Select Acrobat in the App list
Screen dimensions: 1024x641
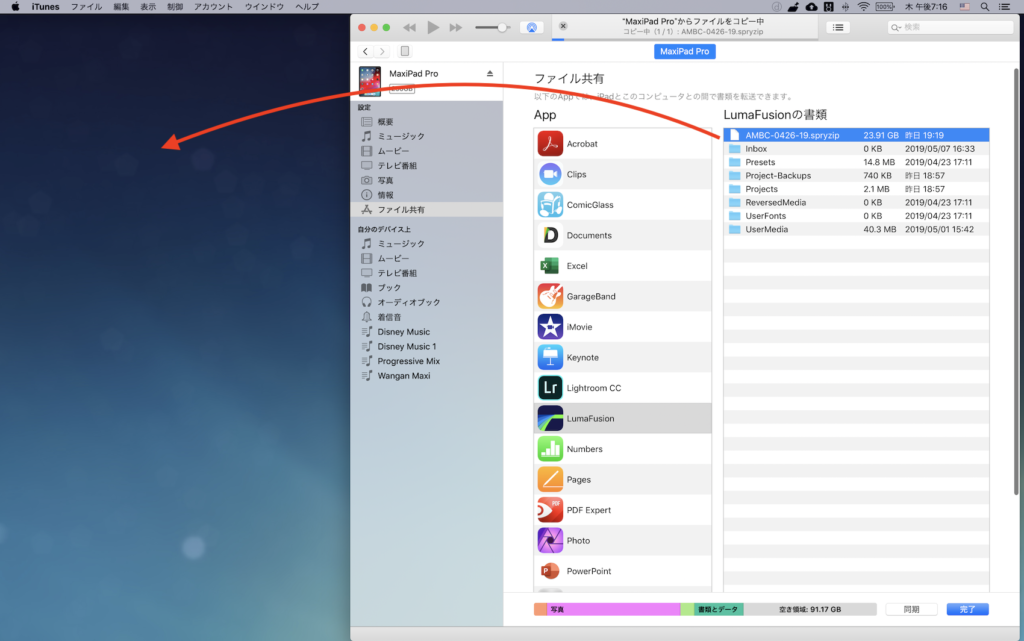pos(622,144)
